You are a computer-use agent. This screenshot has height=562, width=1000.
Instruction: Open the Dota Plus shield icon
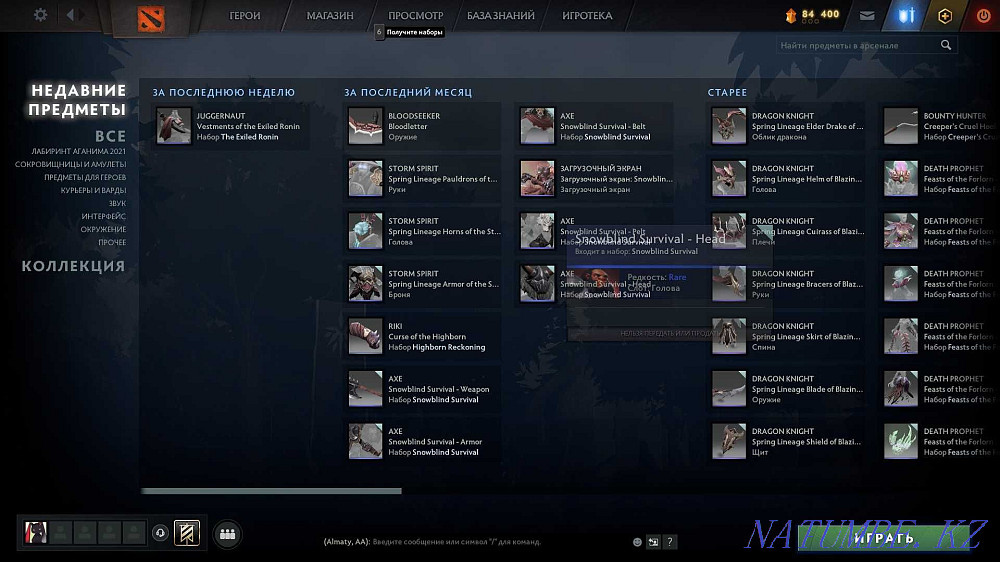tap(907, 16)
